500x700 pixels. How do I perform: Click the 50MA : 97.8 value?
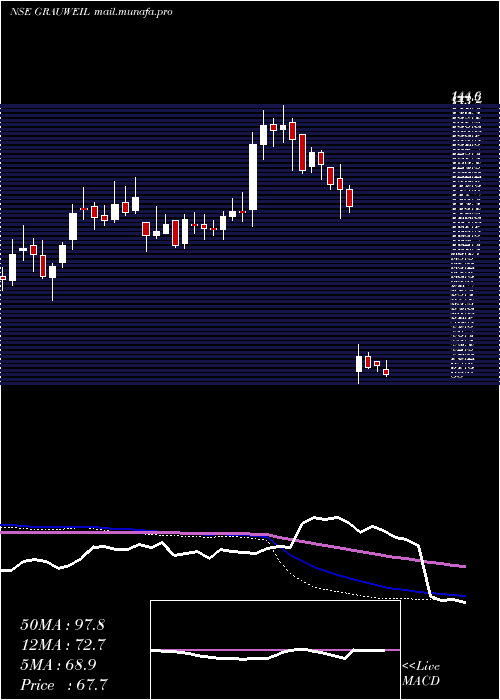62,625
